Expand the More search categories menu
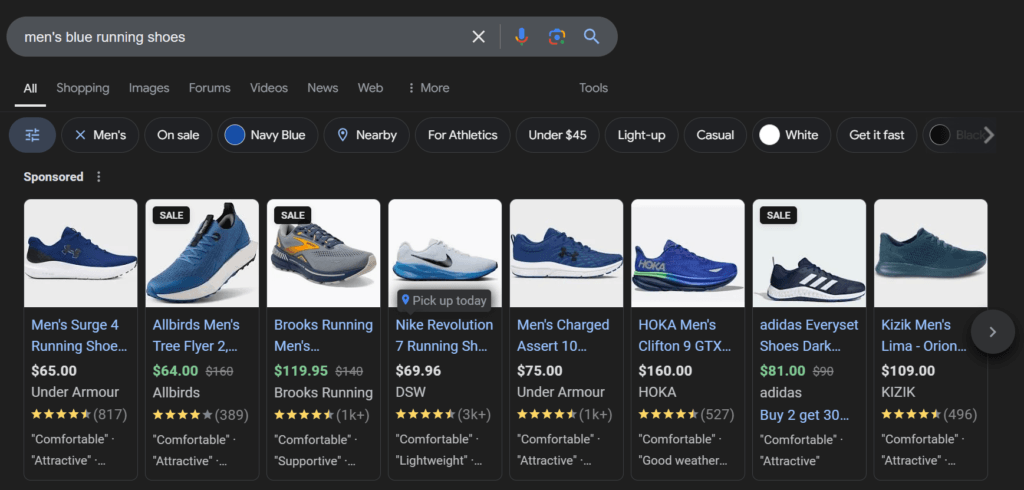 (x=428, y=88)
